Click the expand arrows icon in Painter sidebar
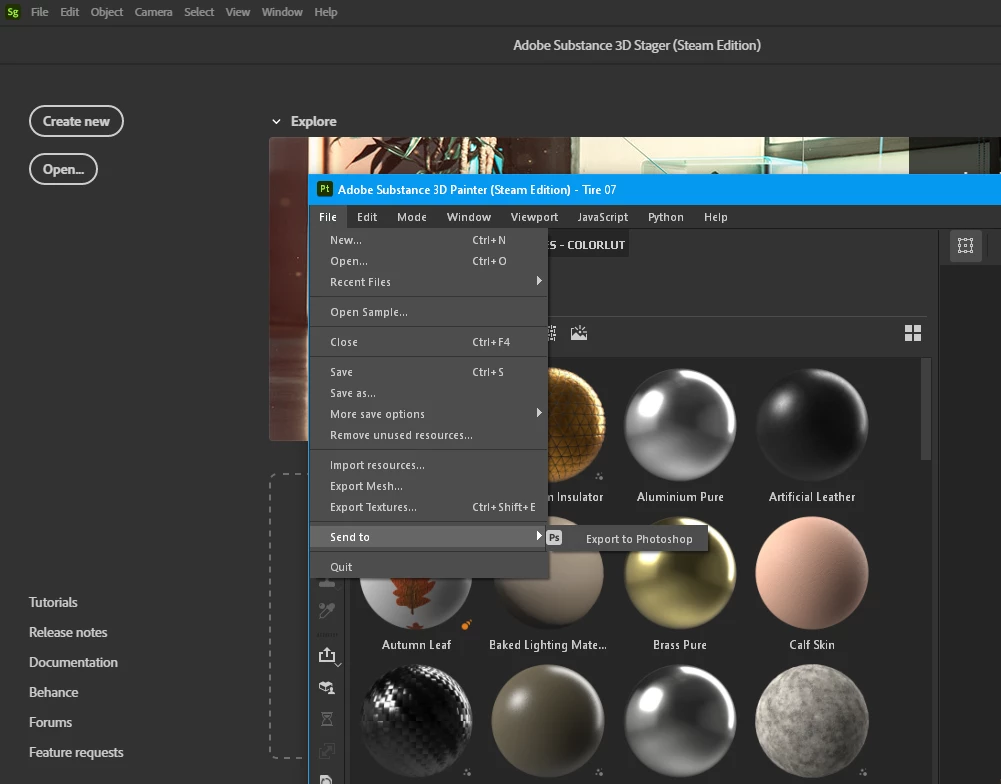The height and width of the screenshot is (784, 1001). point(327,751)
